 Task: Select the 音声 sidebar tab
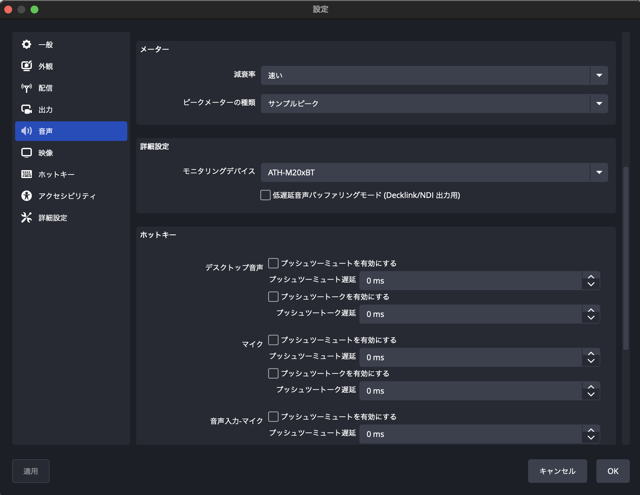(70, 131)
